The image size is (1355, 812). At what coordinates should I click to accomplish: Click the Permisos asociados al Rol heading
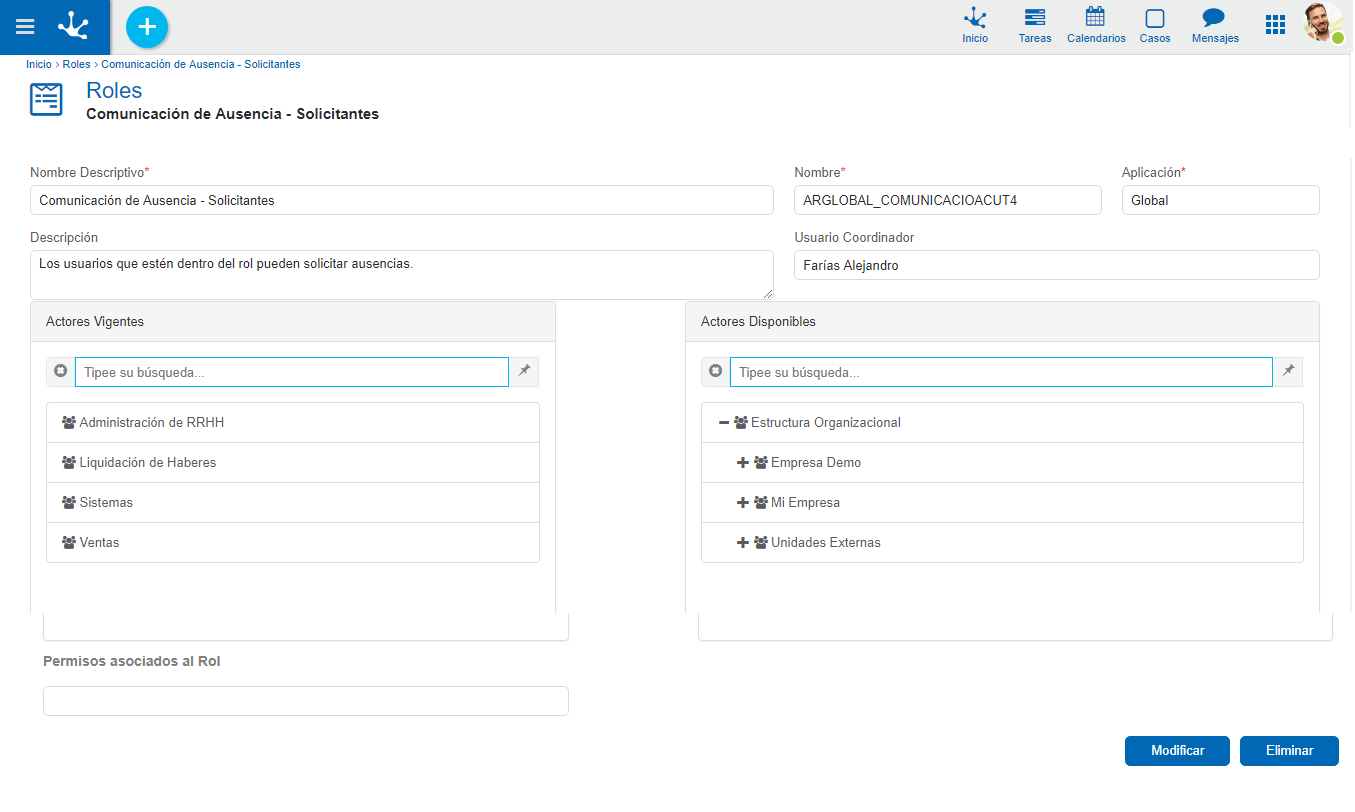[x=132, y=662]
